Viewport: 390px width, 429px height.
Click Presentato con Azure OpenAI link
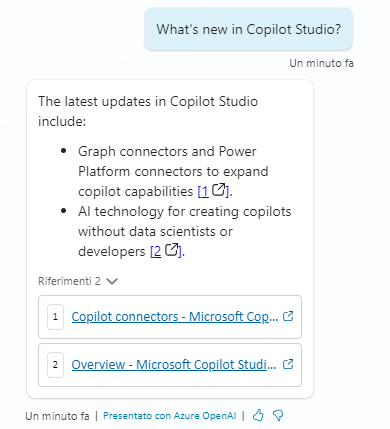click(x=170, y=416)
